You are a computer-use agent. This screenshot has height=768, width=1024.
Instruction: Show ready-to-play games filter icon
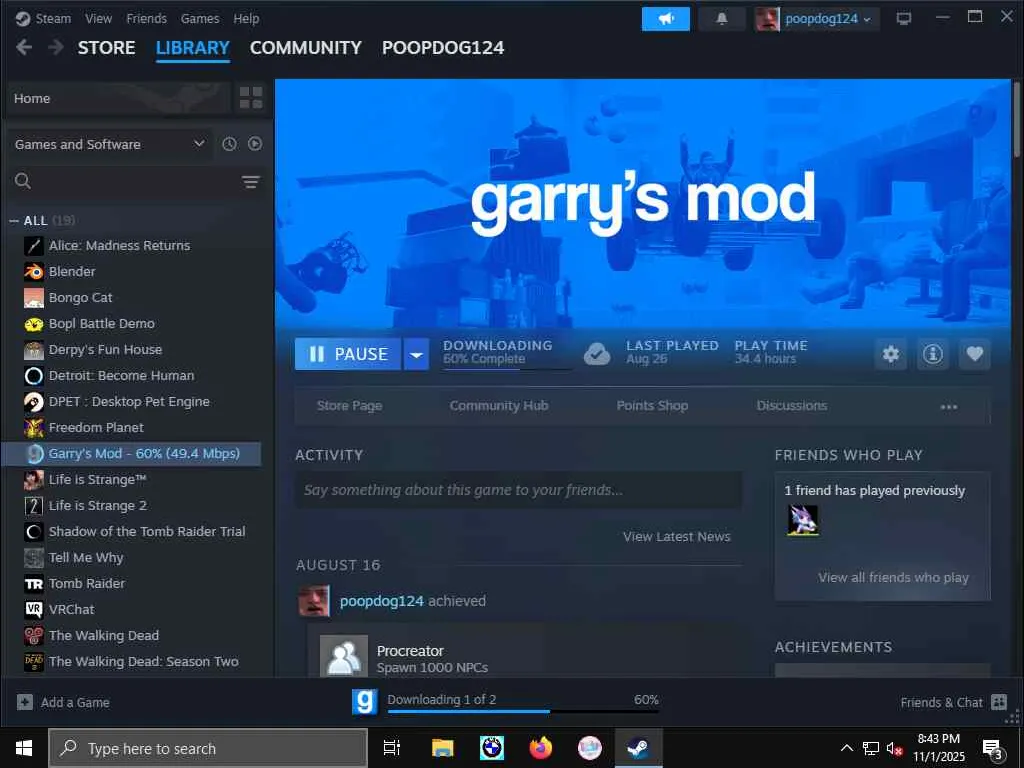point(255,144)
